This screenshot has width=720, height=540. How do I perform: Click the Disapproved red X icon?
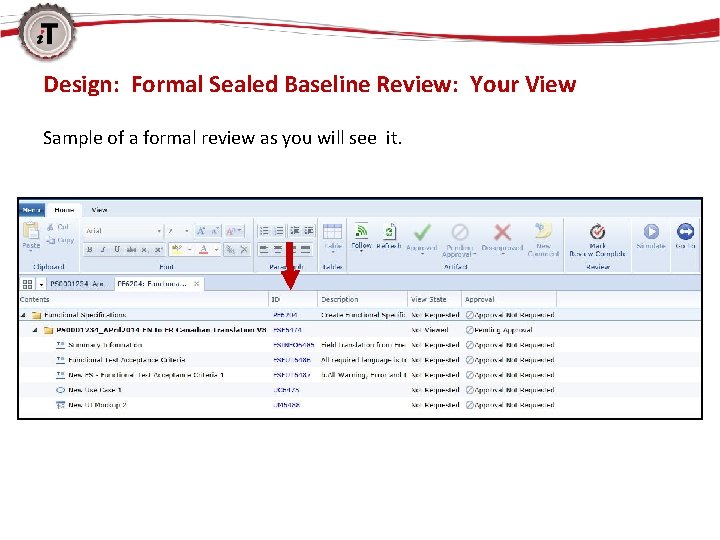click(x=502, y=232)
